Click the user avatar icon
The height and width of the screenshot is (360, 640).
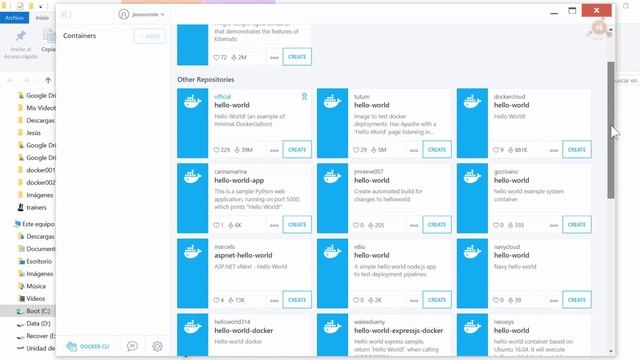(x=123, y=14)
